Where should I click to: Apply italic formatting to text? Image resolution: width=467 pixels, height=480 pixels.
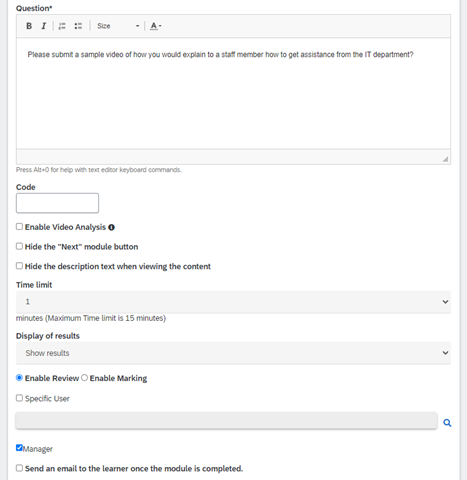(x=44, y=26)
